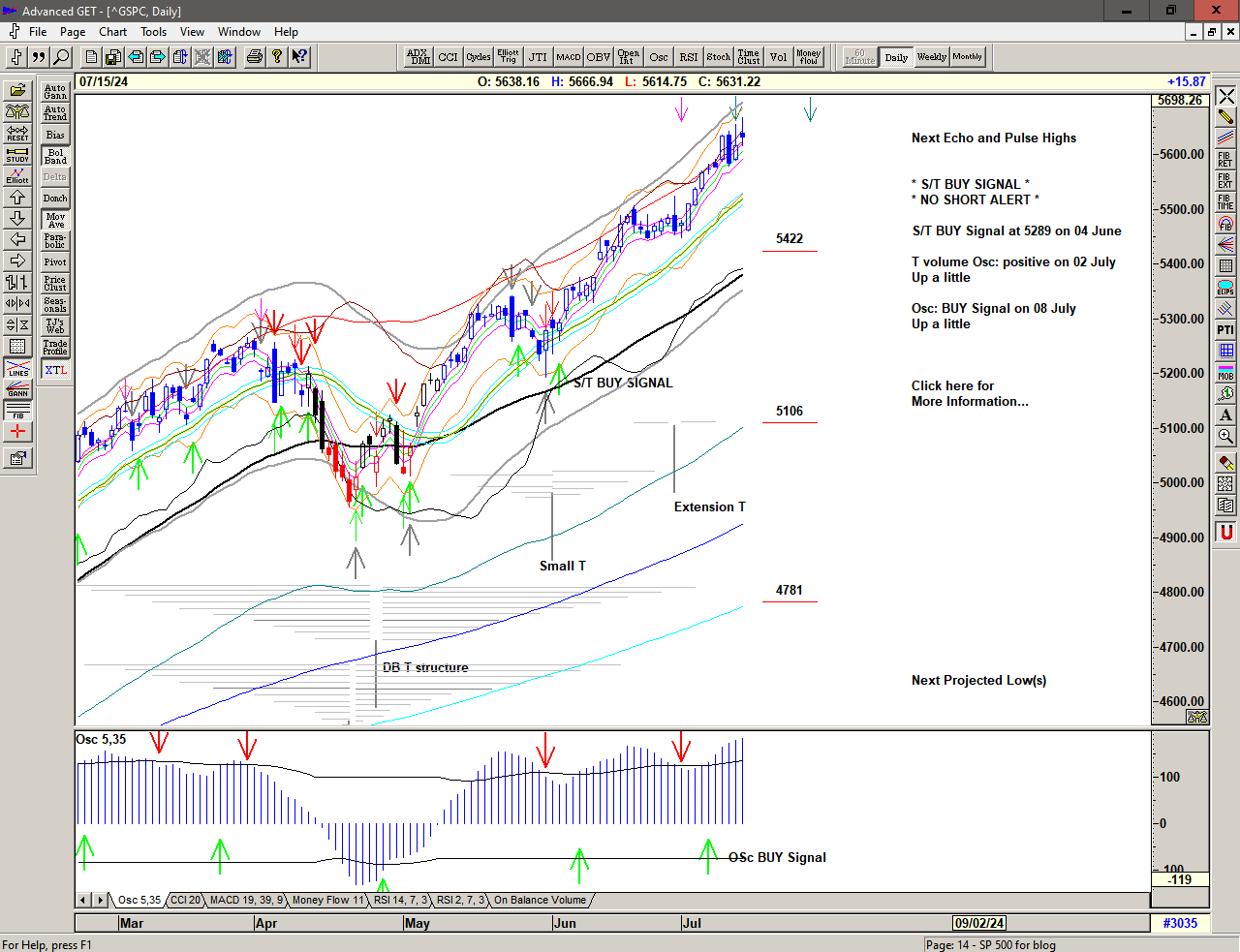Toggle the Bol Band study

pyautogui.click(x=55, y=156)
